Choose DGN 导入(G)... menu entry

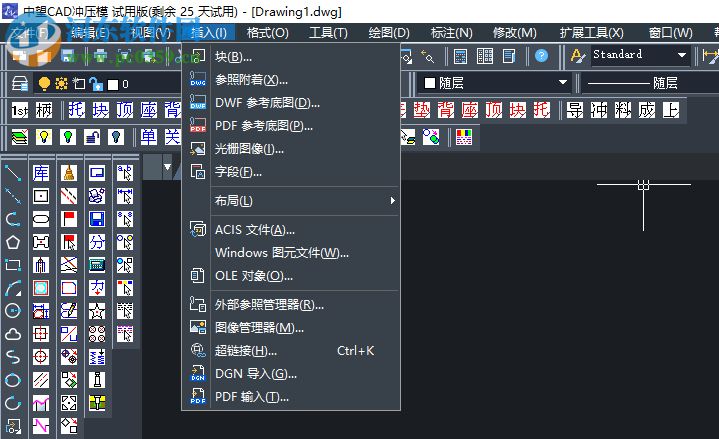click(x=291, y=374)
